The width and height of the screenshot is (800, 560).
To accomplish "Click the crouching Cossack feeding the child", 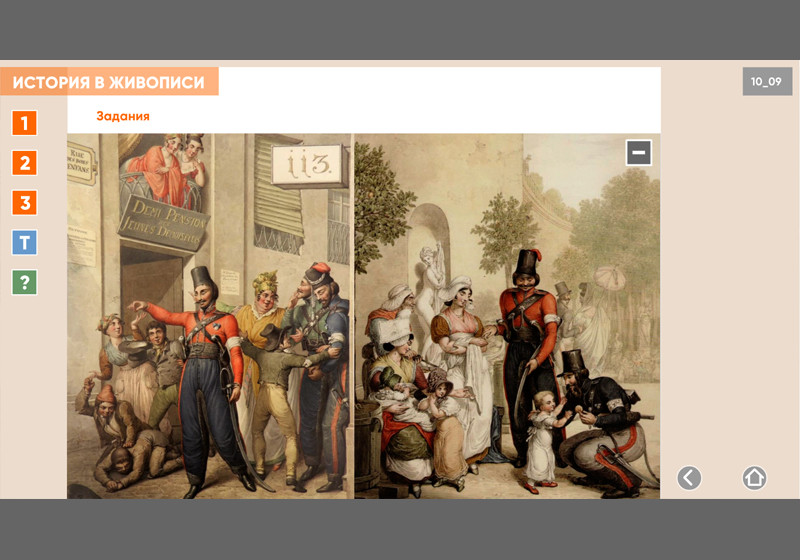I will (602, 423).
